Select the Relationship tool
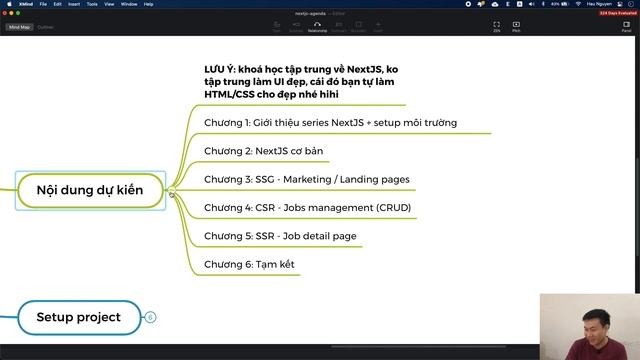 click(x=317, y=27)
